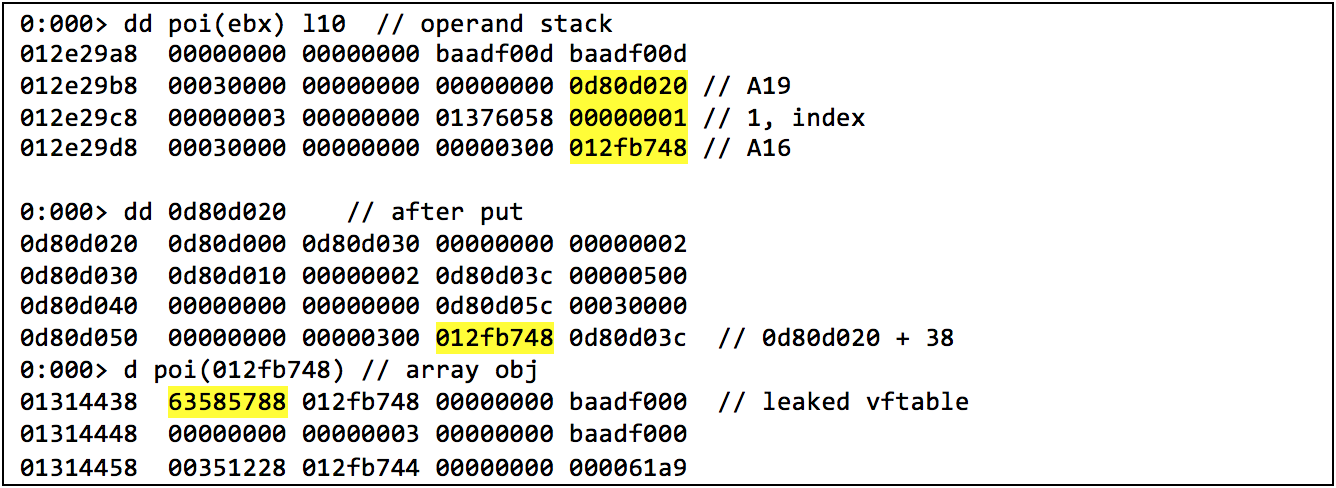Screen dimensions: 1336x488
Task: Click the highlighted leaked vftable 63585788
Action: (x=227, y=401)
